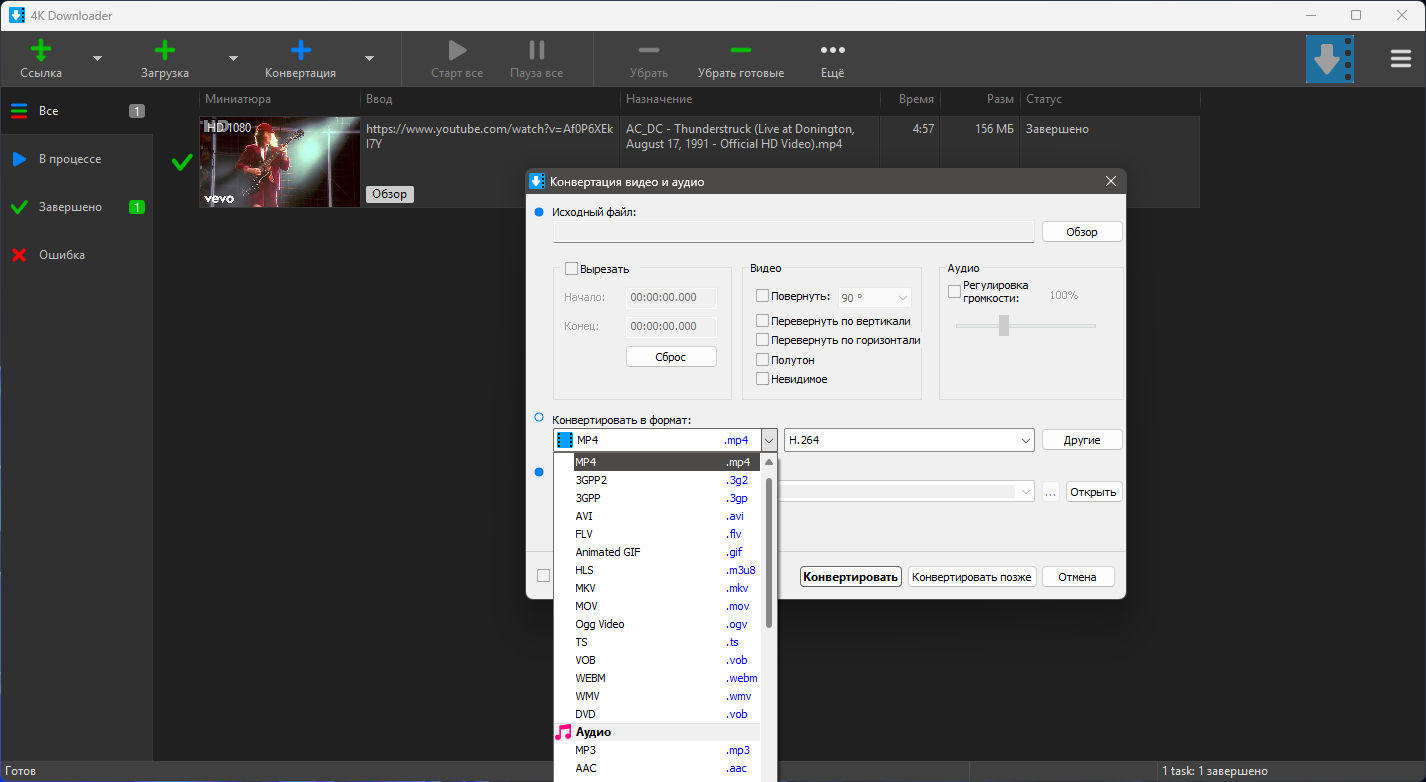Screen dimensions: 1426x782
Task: Open the H.264 codec dropdown
Action: tap(909, 440)
